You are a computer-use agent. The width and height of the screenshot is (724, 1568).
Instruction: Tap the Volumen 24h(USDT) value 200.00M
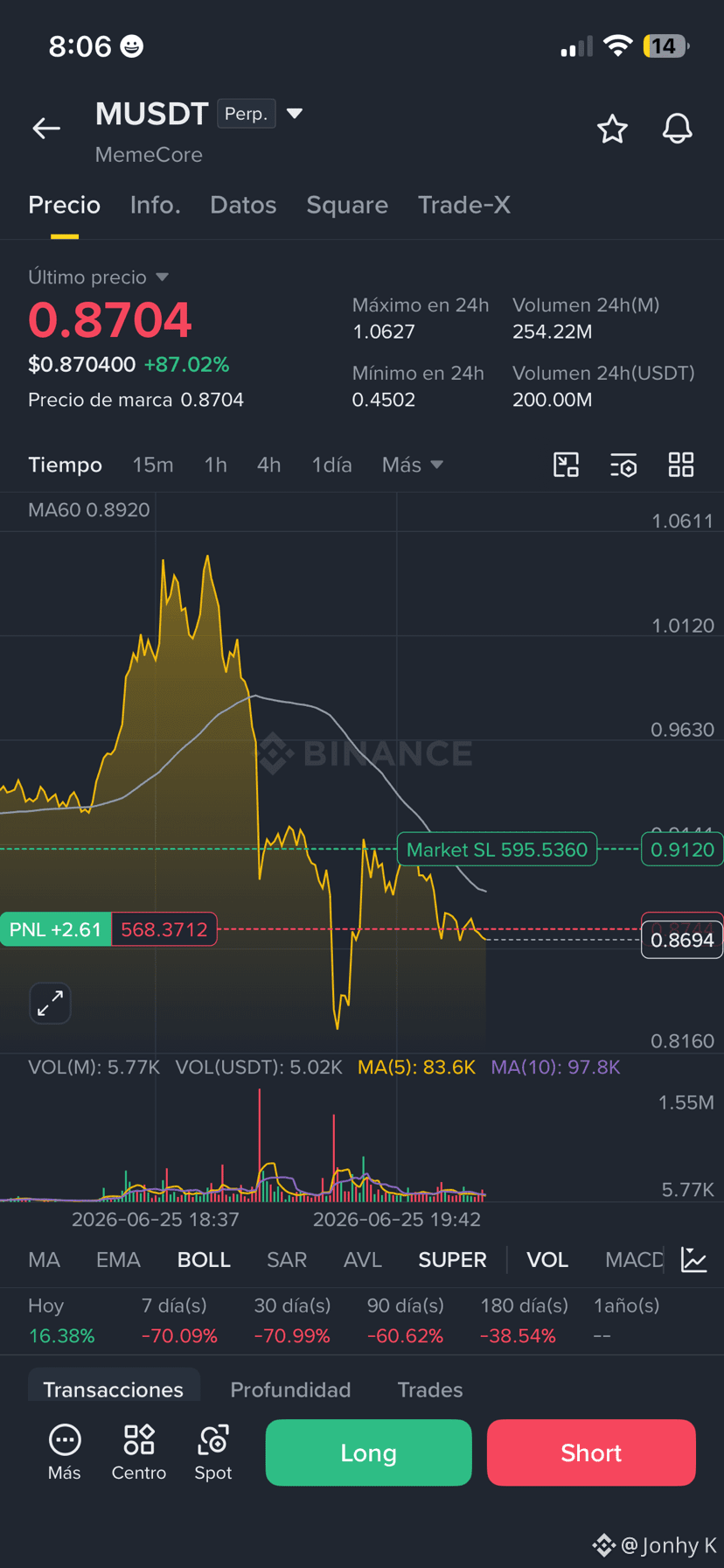(552, 400)
